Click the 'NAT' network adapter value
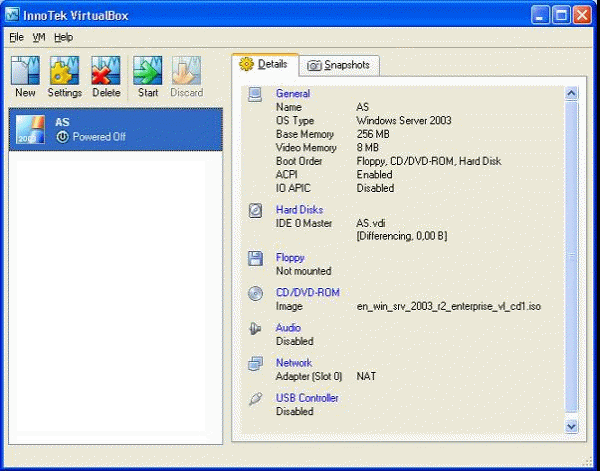 click(x=366, y=376)
